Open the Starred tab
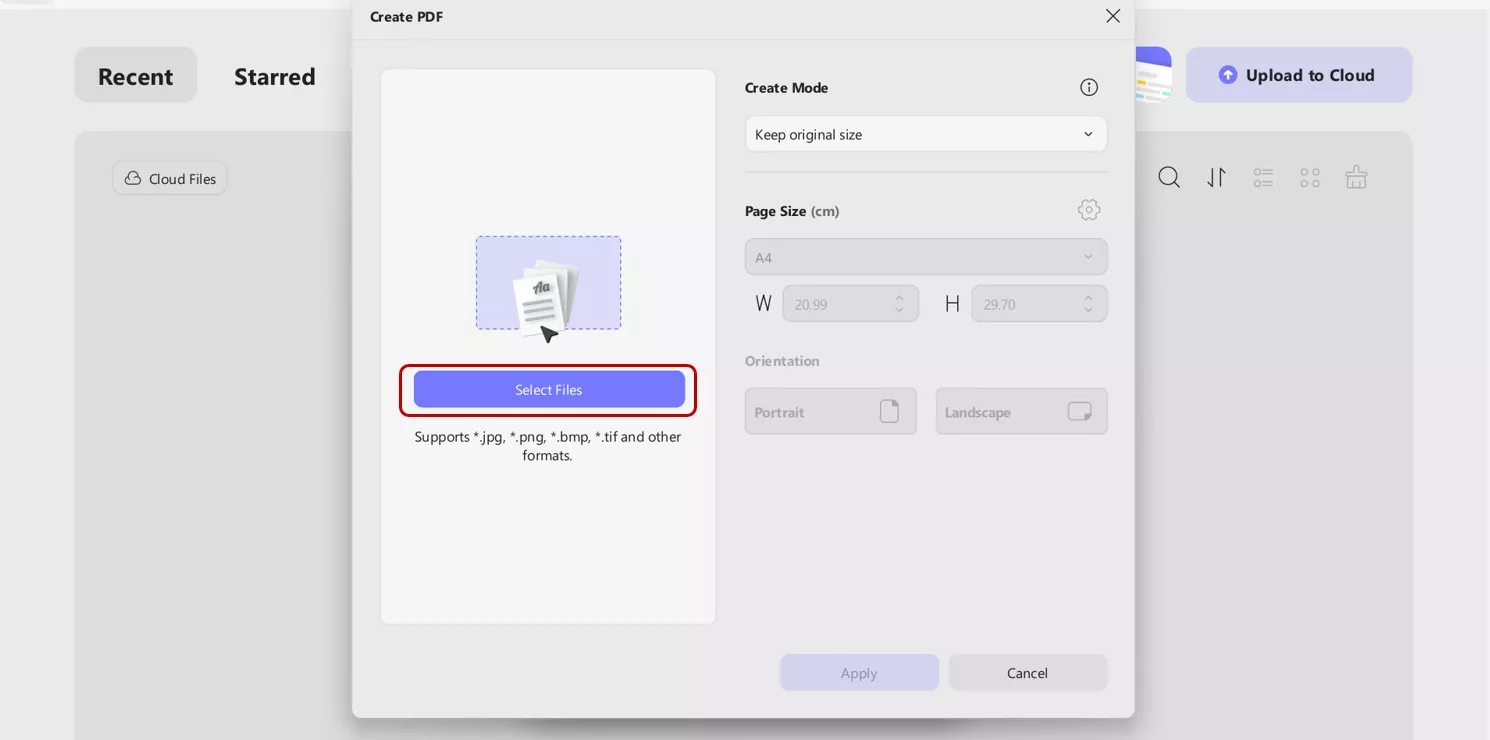The height and width of the screenshot is (740, 1490). coord(275,76)
